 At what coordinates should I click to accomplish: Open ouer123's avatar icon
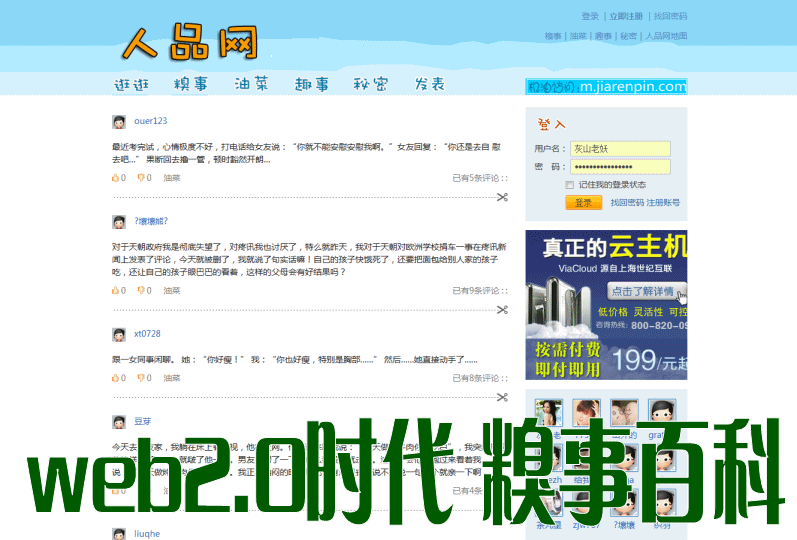pyautogui.click(x=119, y=122)
